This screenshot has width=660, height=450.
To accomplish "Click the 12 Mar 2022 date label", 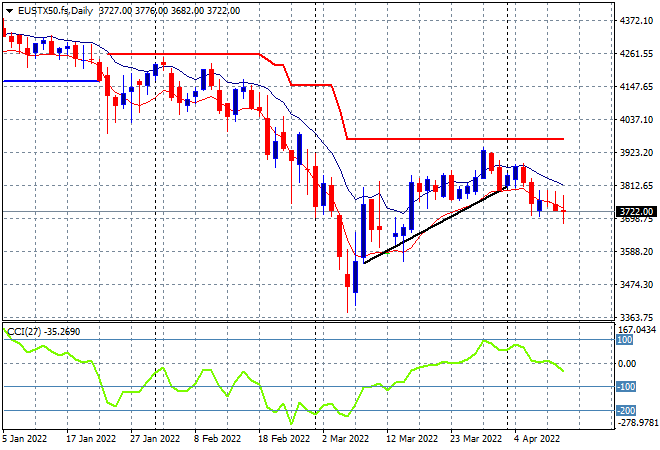I will tap(412, 439).
